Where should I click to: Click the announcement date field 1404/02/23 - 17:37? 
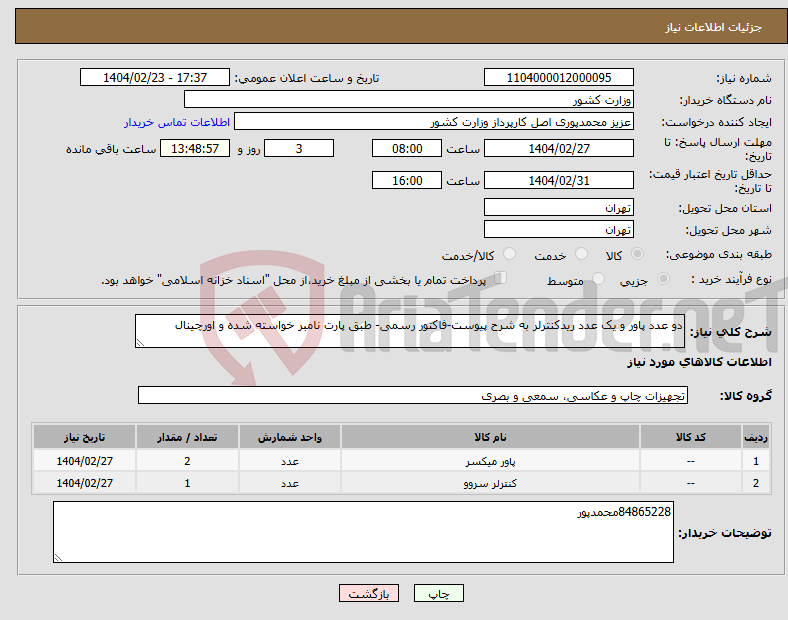pos(155,77)
